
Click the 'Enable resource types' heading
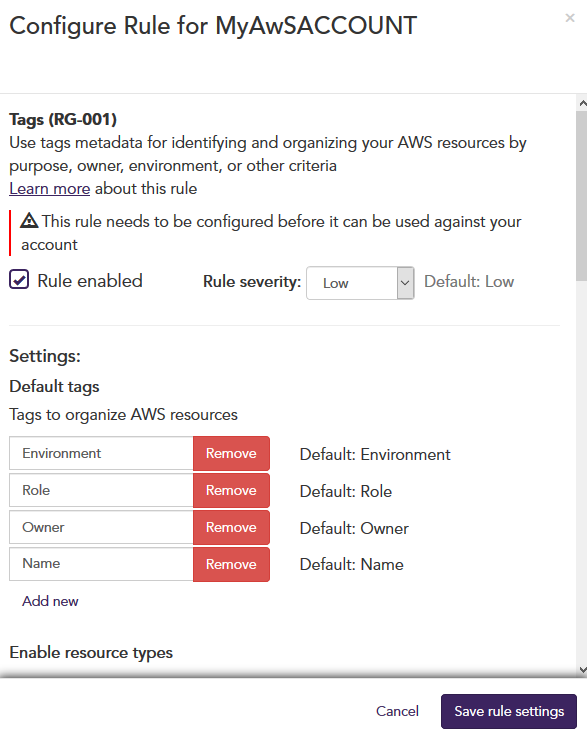click(91, 653)
